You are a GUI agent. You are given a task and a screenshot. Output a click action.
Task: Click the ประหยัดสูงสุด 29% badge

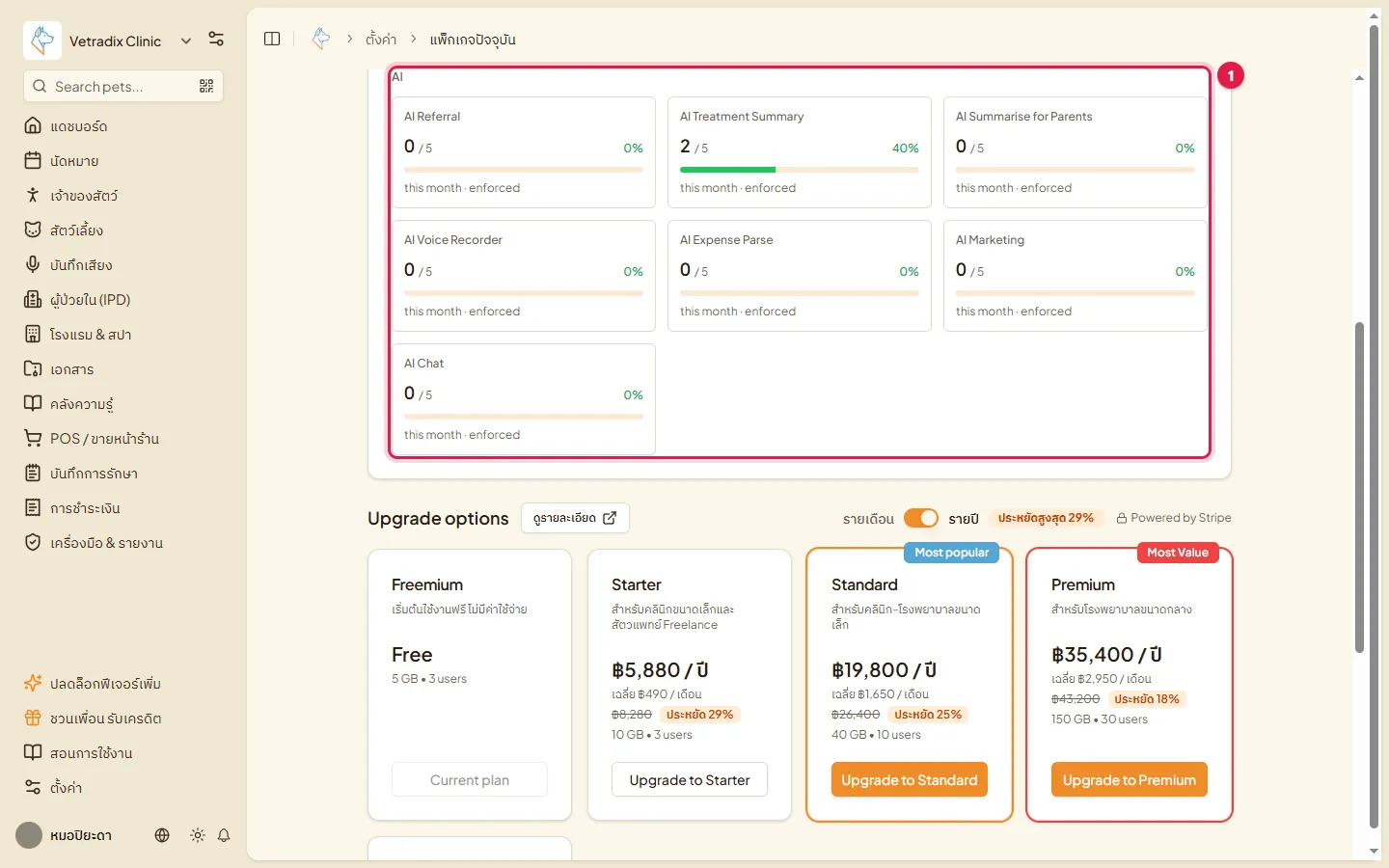(1046, 518)
